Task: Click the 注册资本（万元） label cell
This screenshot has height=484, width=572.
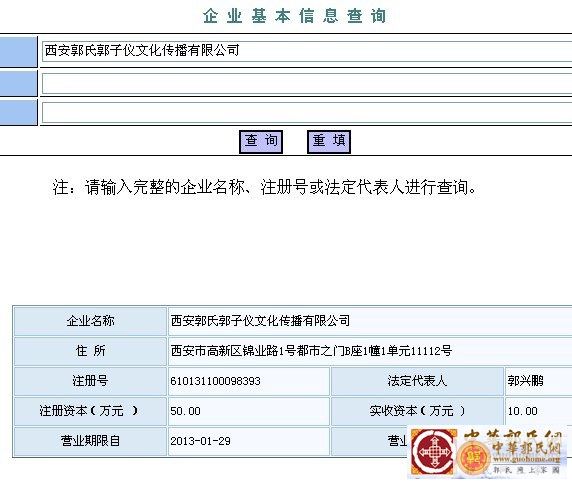Action: point(90,411)
